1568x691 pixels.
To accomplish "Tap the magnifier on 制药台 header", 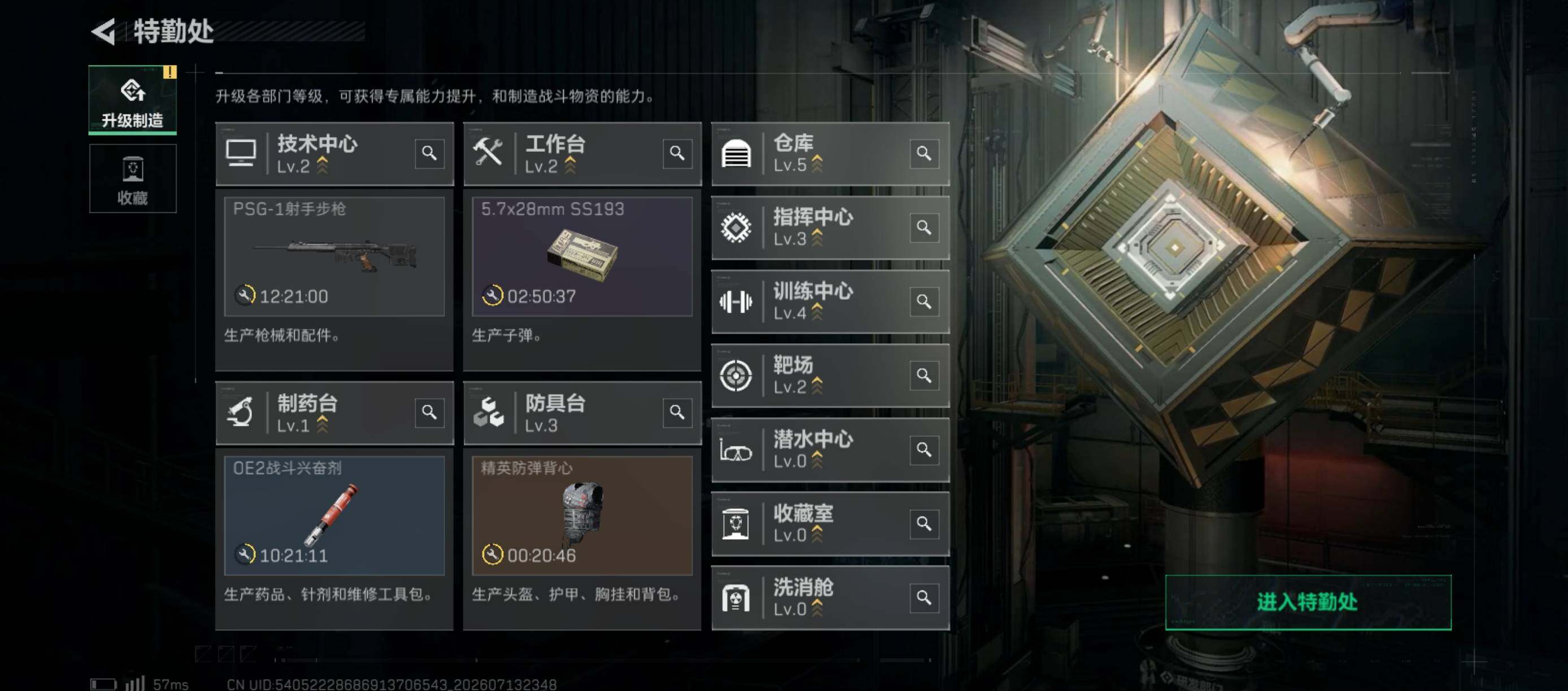I will (x=429, y=413).
